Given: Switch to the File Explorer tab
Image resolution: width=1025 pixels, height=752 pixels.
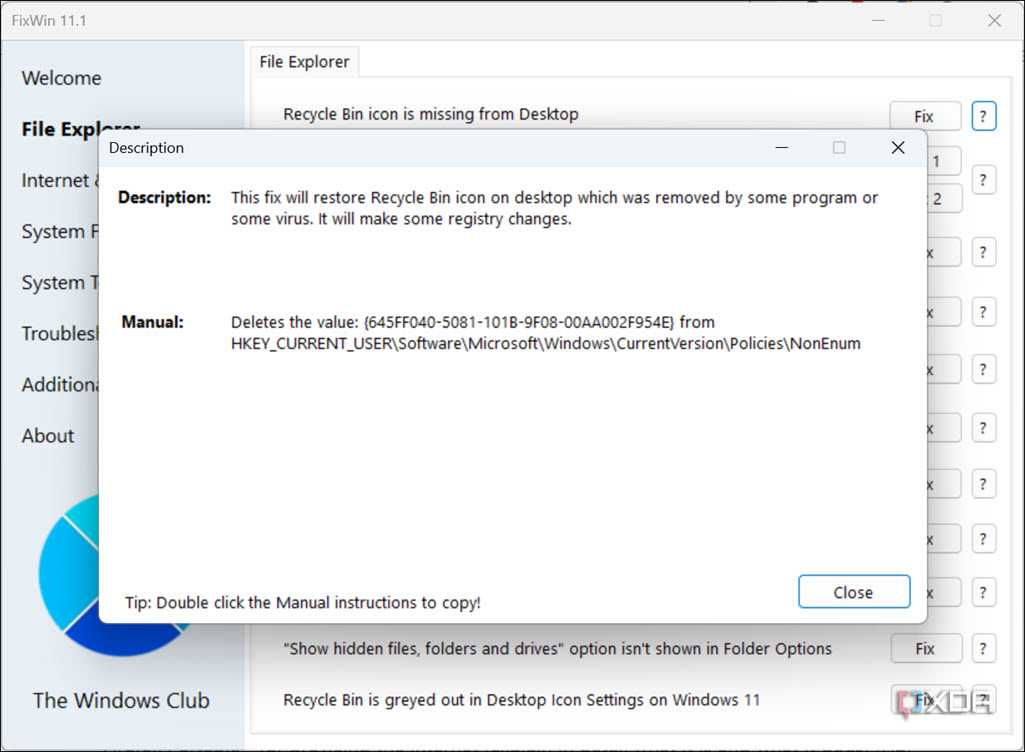Looking at the screenshot, I should pos(304,61).
